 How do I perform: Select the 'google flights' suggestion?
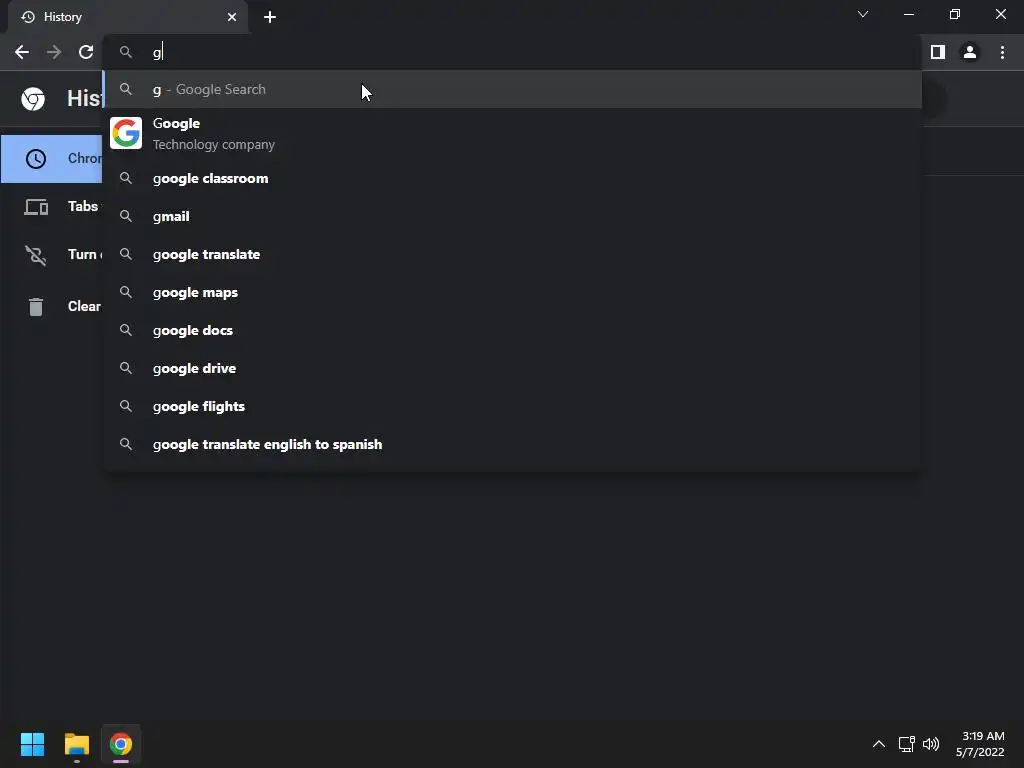(x=513, y=406)
